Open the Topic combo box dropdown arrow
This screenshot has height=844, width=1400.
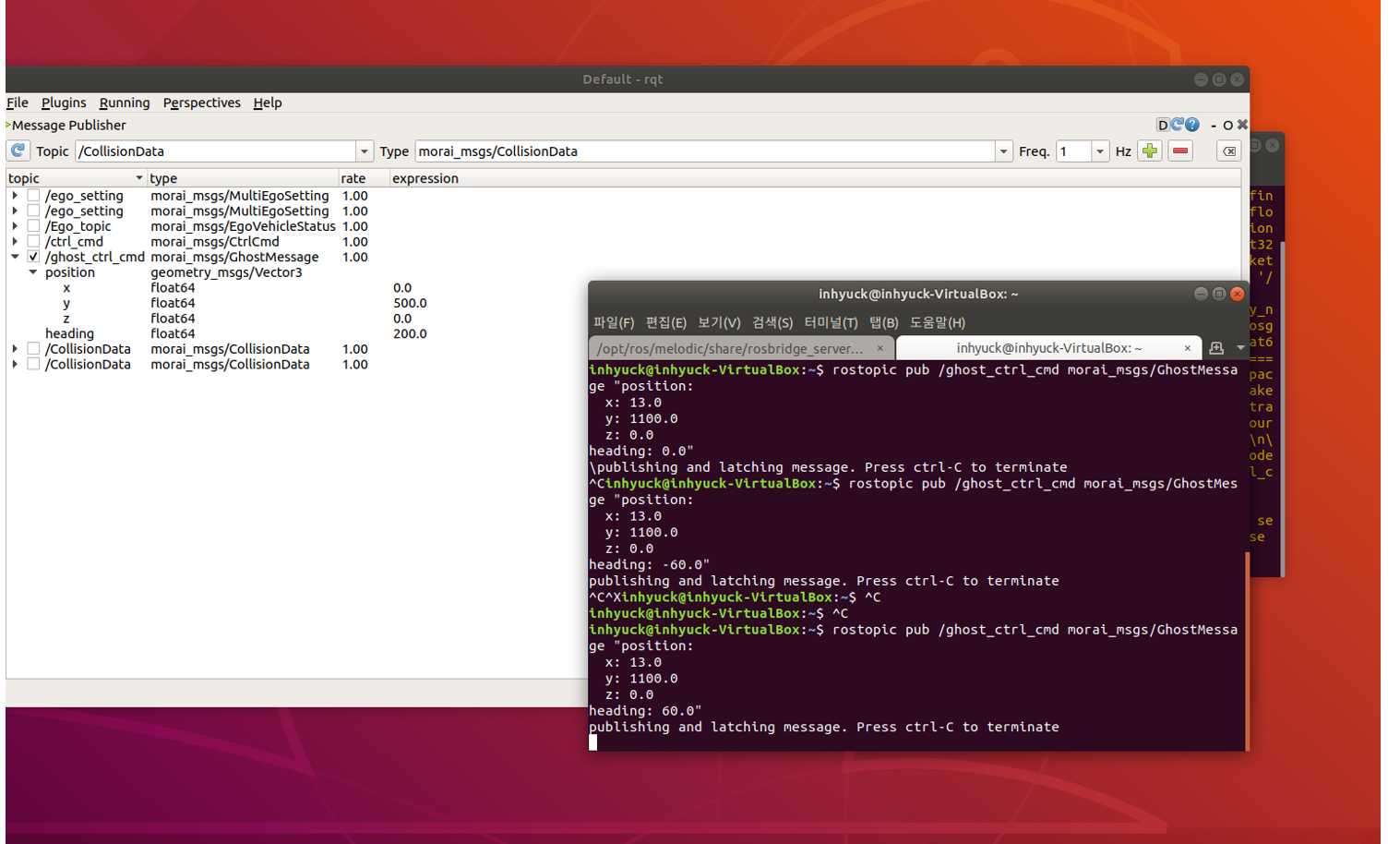tap(364, 151)
